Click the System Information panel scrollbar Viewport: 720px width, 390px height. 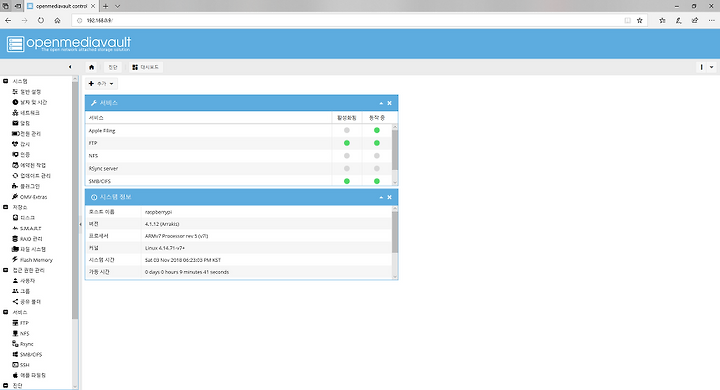[x=395, y=232]
